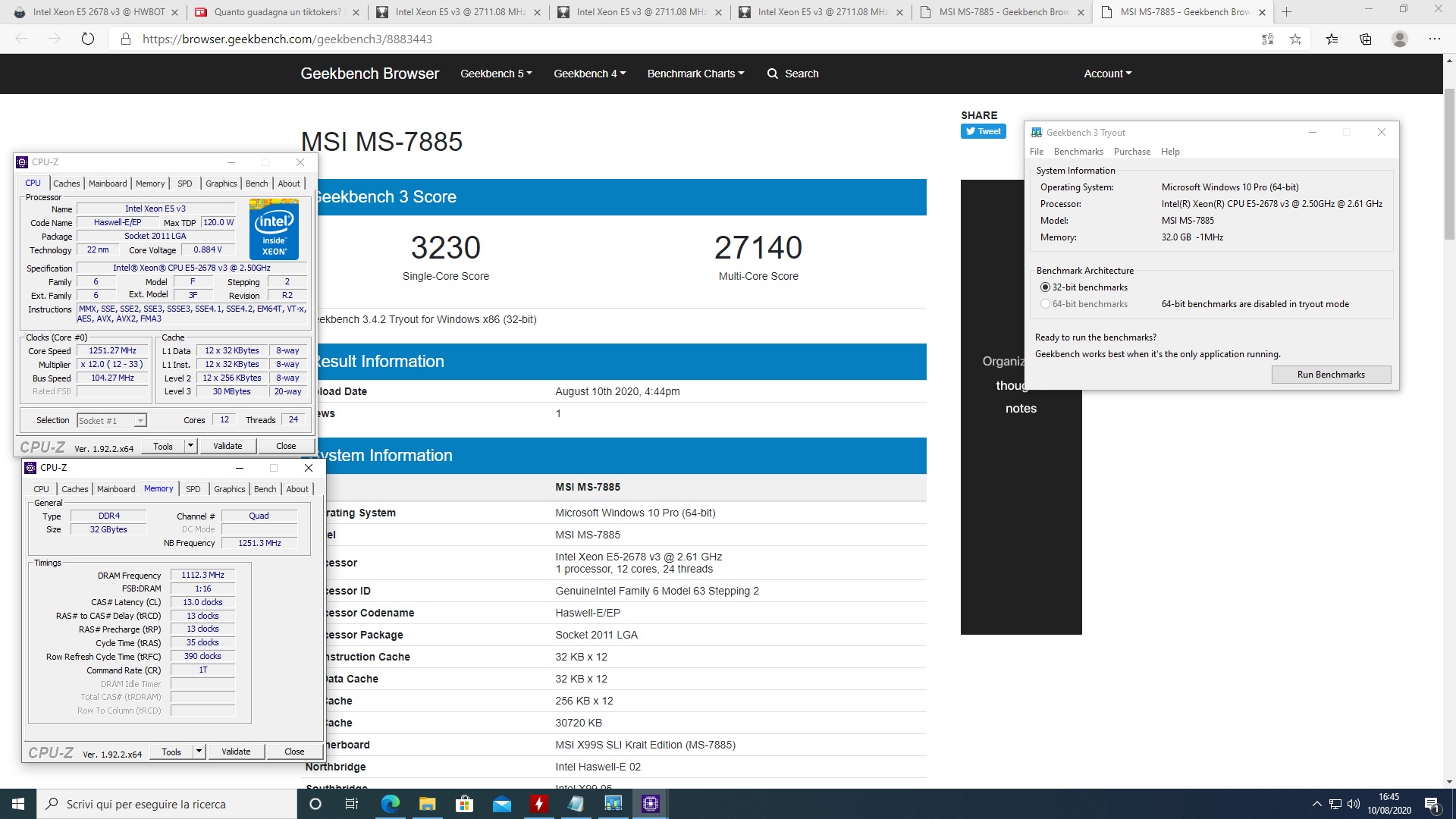Open File menu in Geekbench 3 Tryout

pyautogui.click(x=1037, y=152)
